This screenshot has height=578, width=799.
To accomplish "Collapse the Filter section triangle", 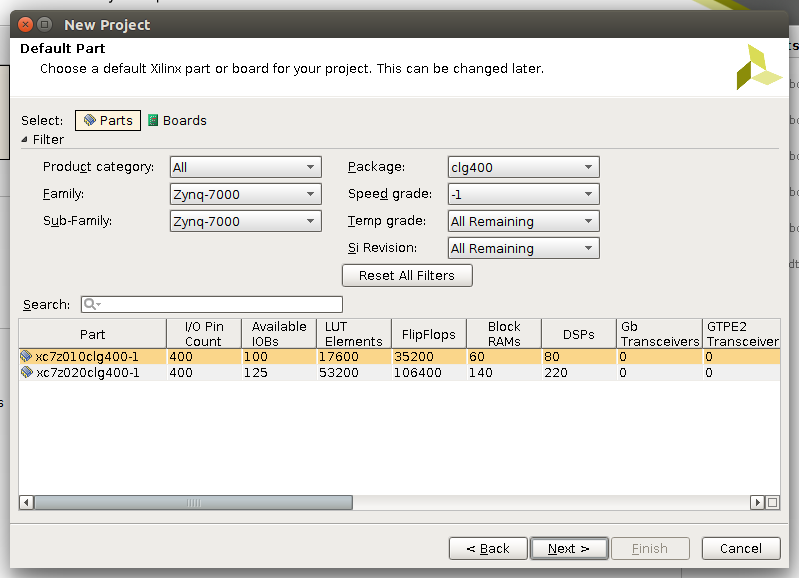I will pyautogui.click(x=24, y=139).
